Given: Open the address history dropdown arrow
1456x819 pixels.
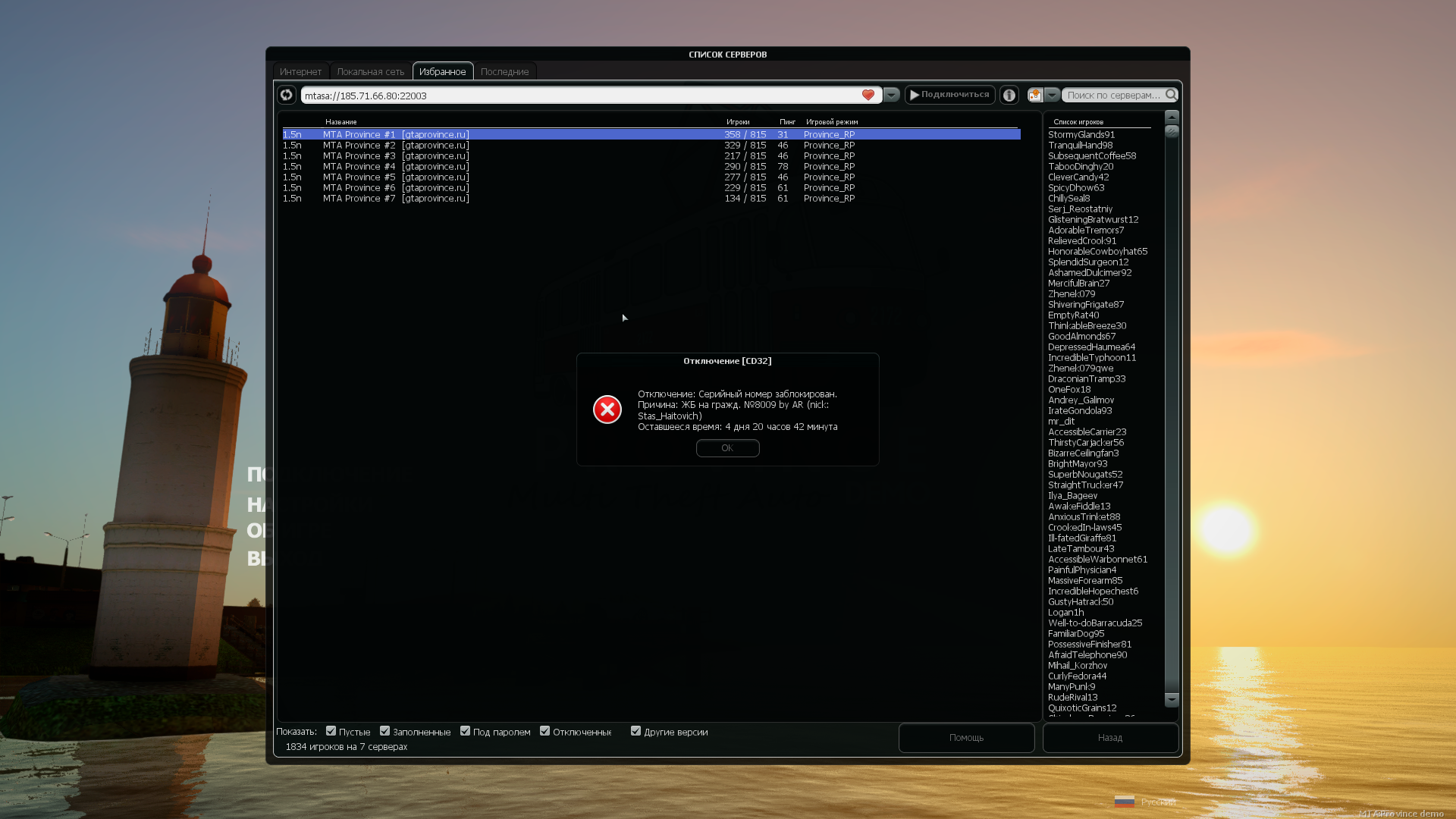Looking at the screenshot, I should pyautogui.click(x=892, y=95).
